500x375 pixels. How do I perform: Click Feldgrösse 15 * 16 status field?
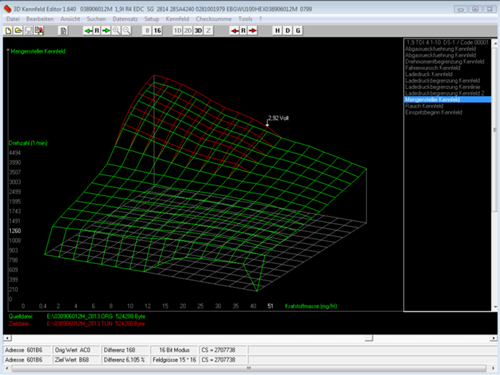coord(174,360)
